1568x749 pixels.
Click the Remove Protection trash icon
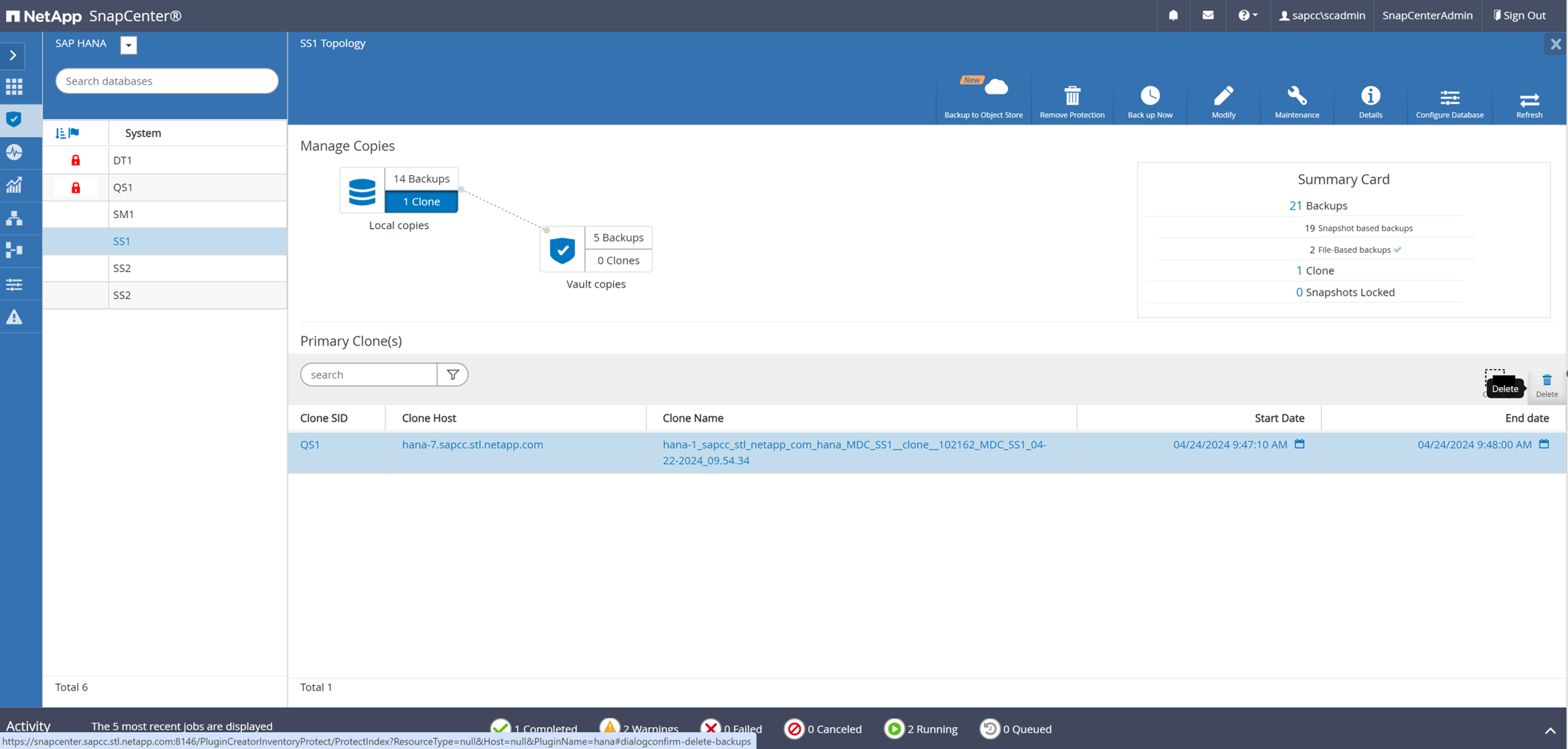point(1071,96)
